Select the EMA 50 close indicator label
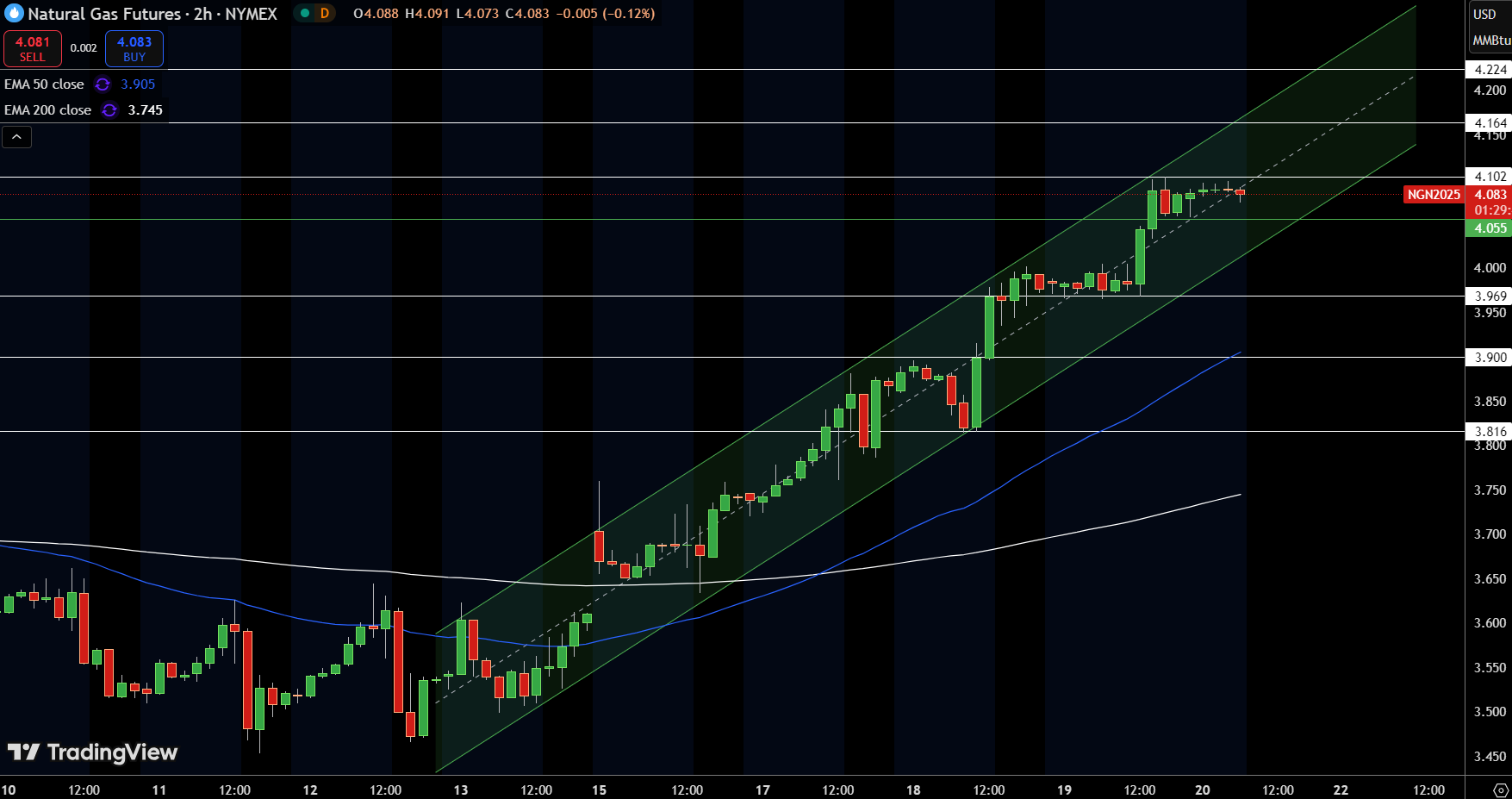 coord(44,84)
